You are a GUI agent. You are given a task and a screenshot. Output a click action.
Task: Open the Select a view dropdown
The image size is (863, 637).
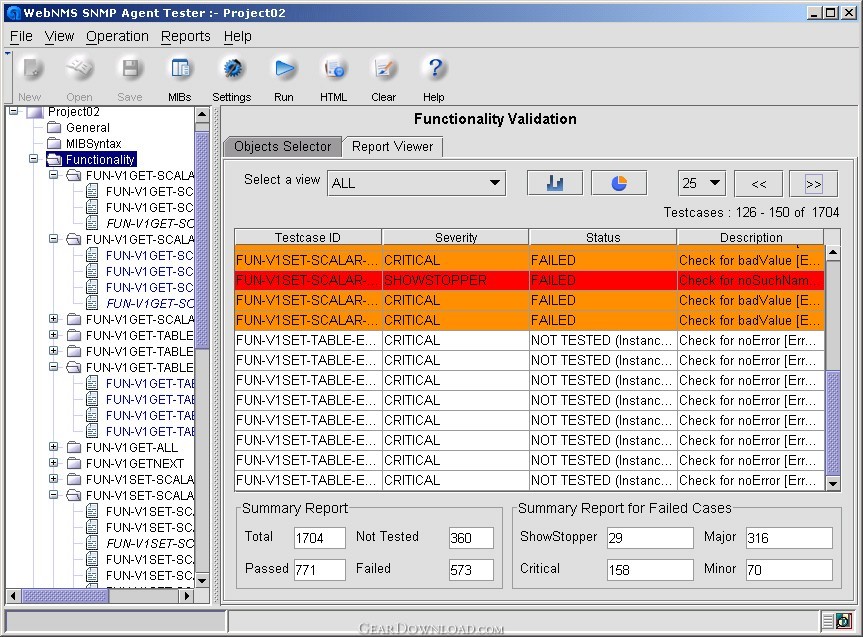[416, 183]
